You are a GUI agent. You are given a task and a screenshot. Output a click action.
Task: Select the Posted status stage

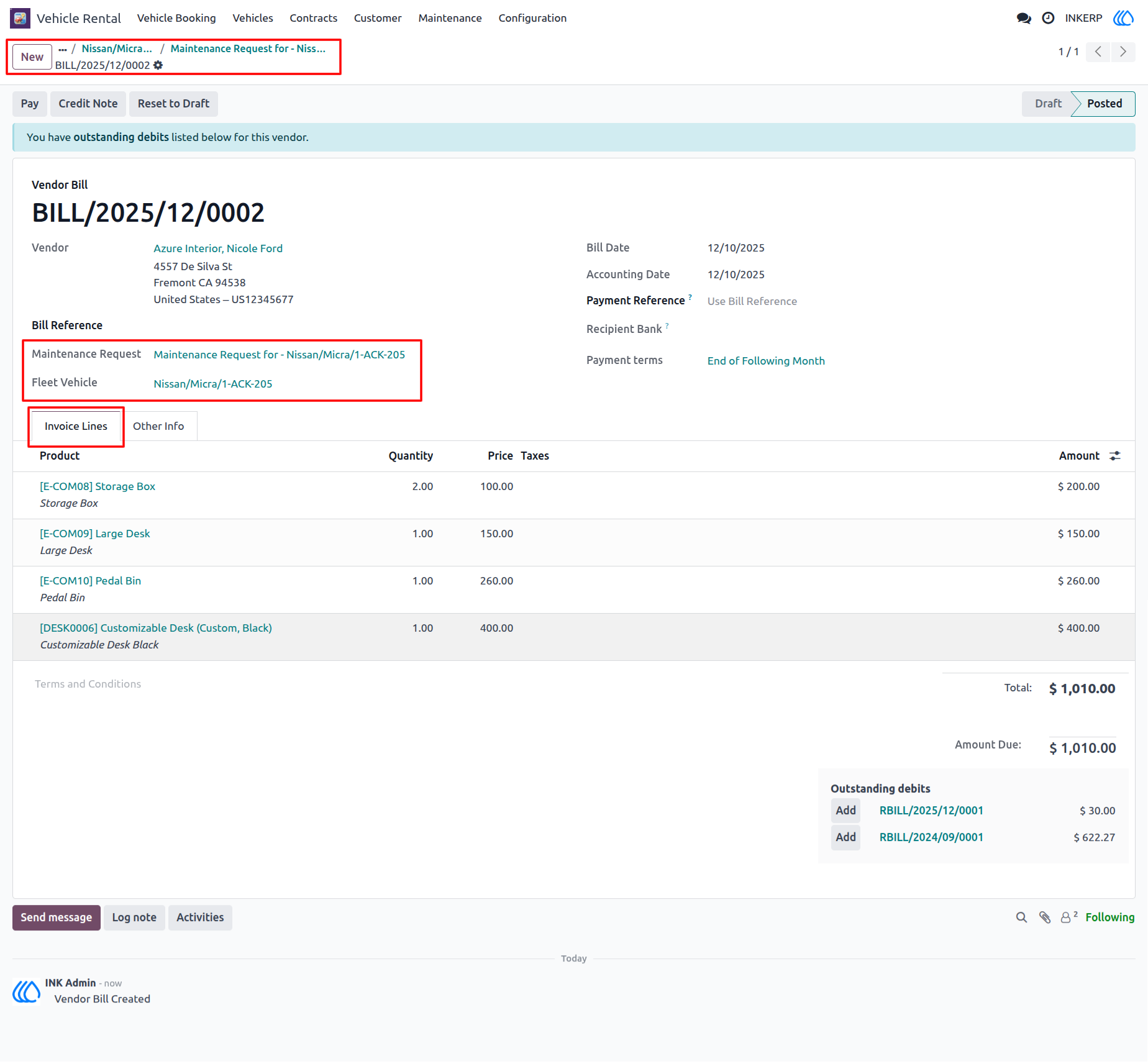coord(1105,104)
